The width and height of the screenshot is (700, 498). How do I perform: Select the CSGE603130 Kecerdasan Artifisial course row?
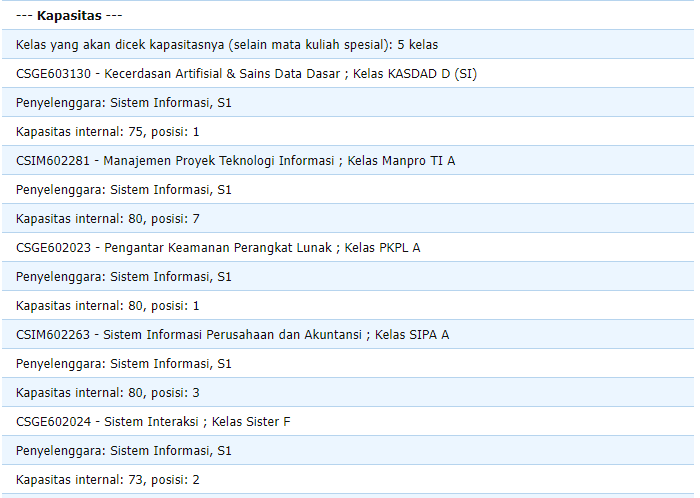[x=348, y=73]
